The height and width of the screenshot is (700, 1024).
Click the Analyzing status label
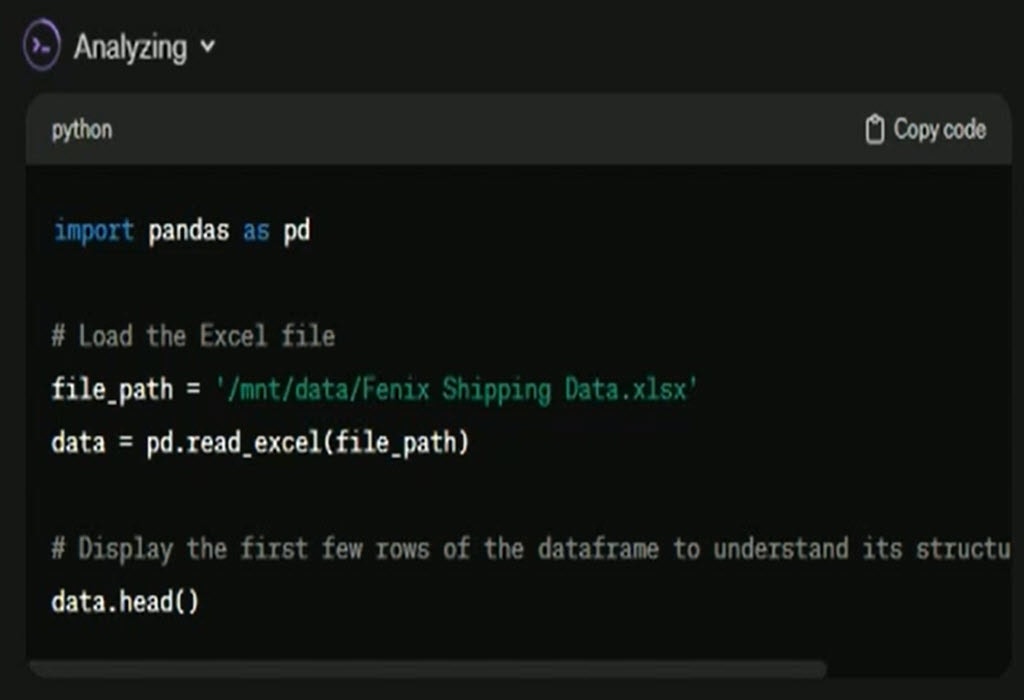(x=130, y=47)
